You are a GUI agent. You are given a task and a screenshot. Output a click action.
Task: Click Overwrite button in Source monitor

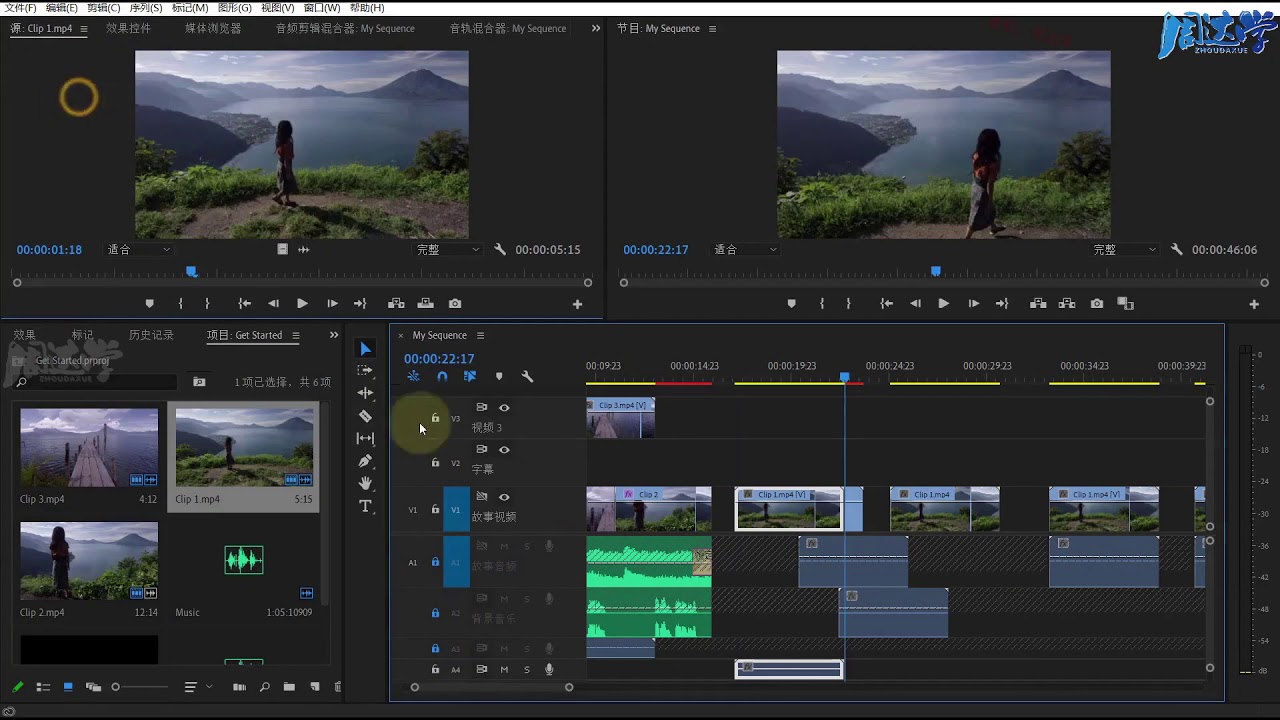click(426, 304)
